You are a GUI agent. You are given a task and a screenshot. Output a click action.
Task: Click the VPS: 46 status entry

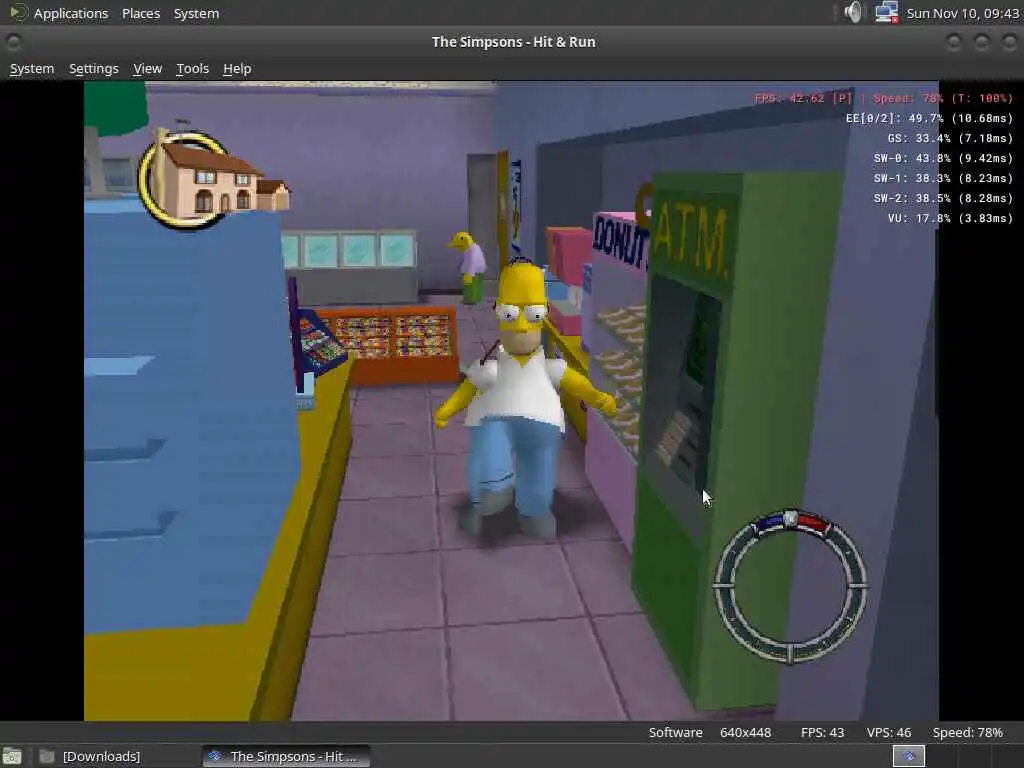[x=888, y=733]
